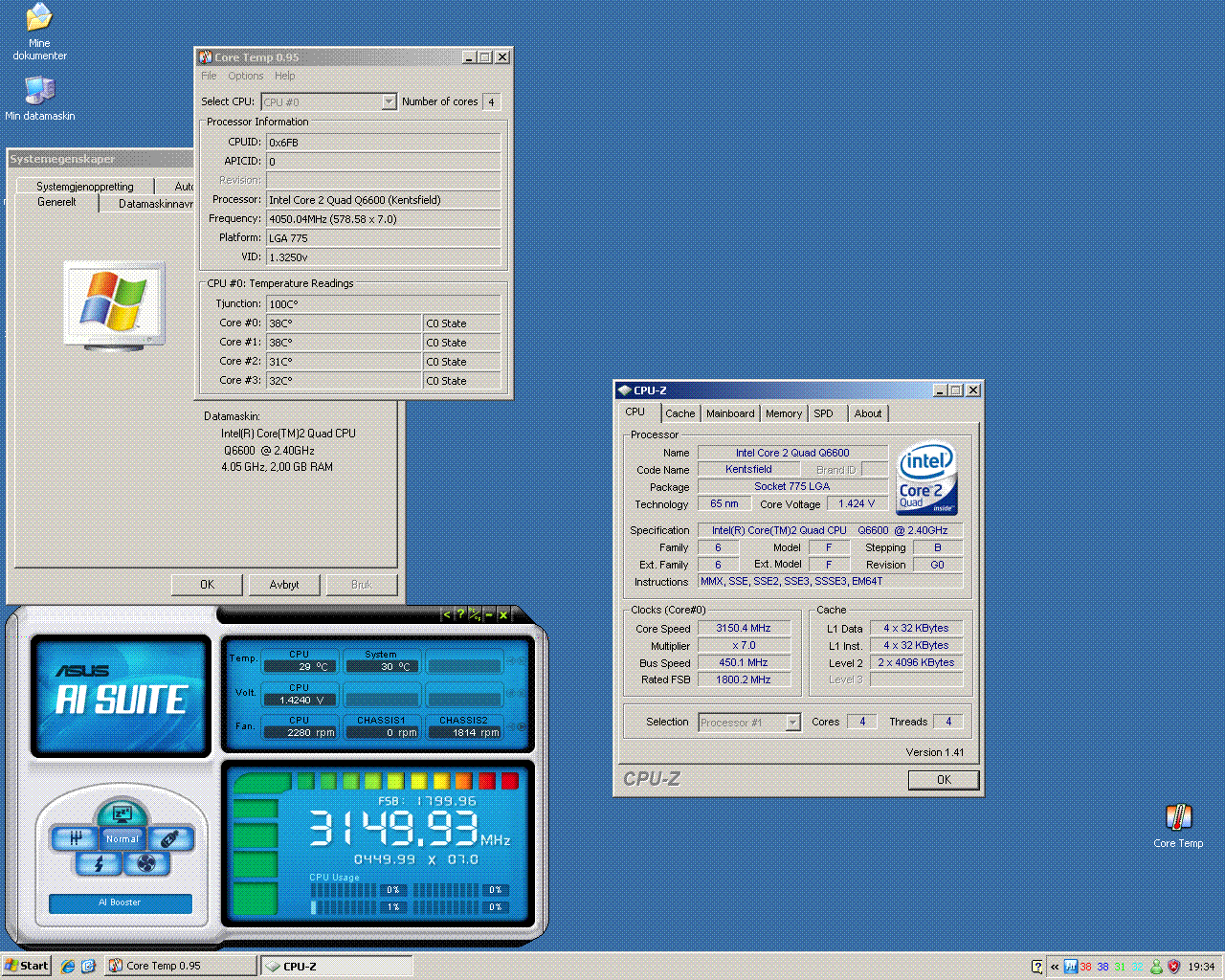The height and width of the screenshot is (980, 1225).
Task: Click OK in the CPU-Z window
Action: pyautogui.click(x=944, y=780)
